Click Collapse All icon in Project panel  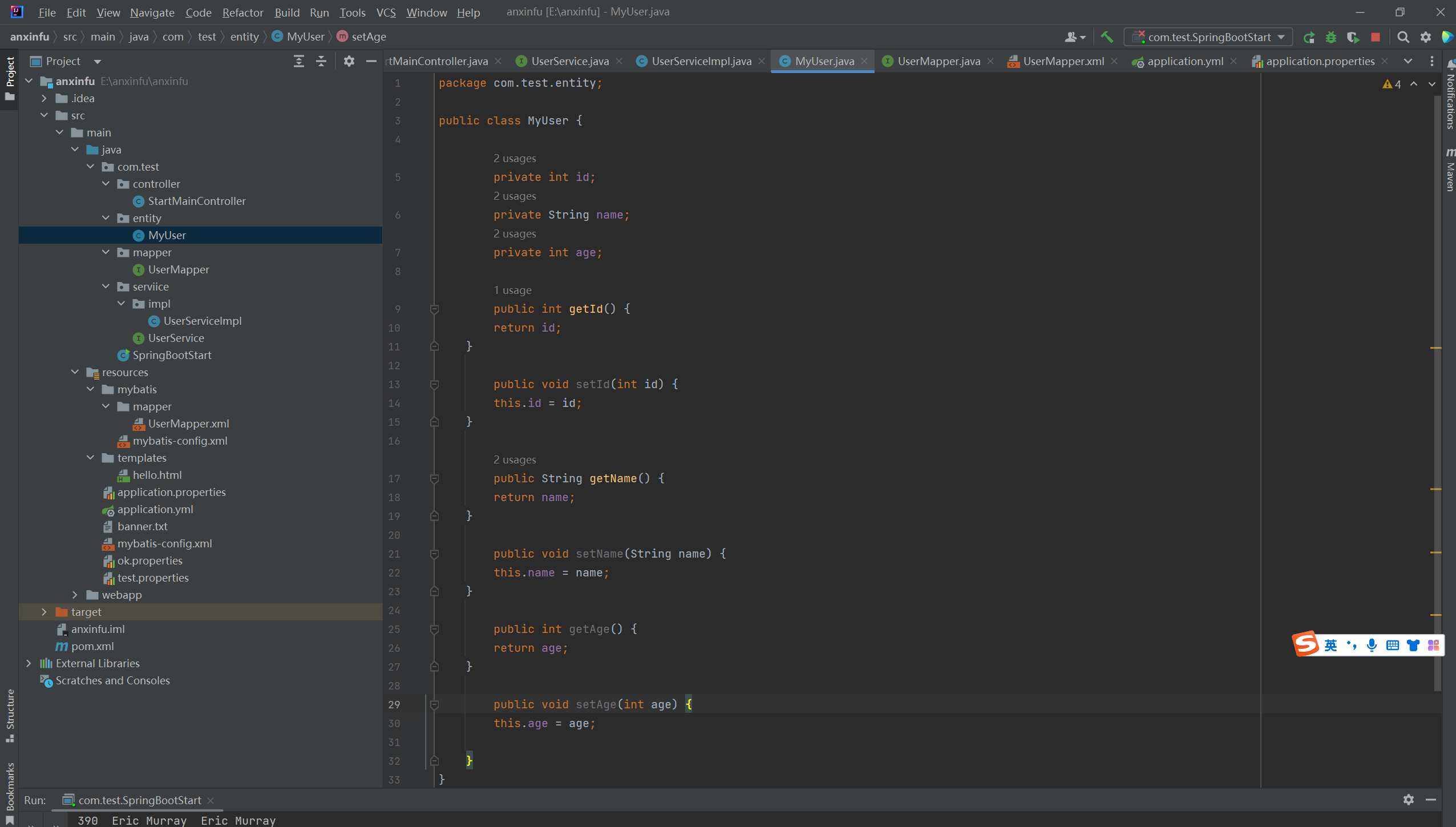[x=321, y=61]
